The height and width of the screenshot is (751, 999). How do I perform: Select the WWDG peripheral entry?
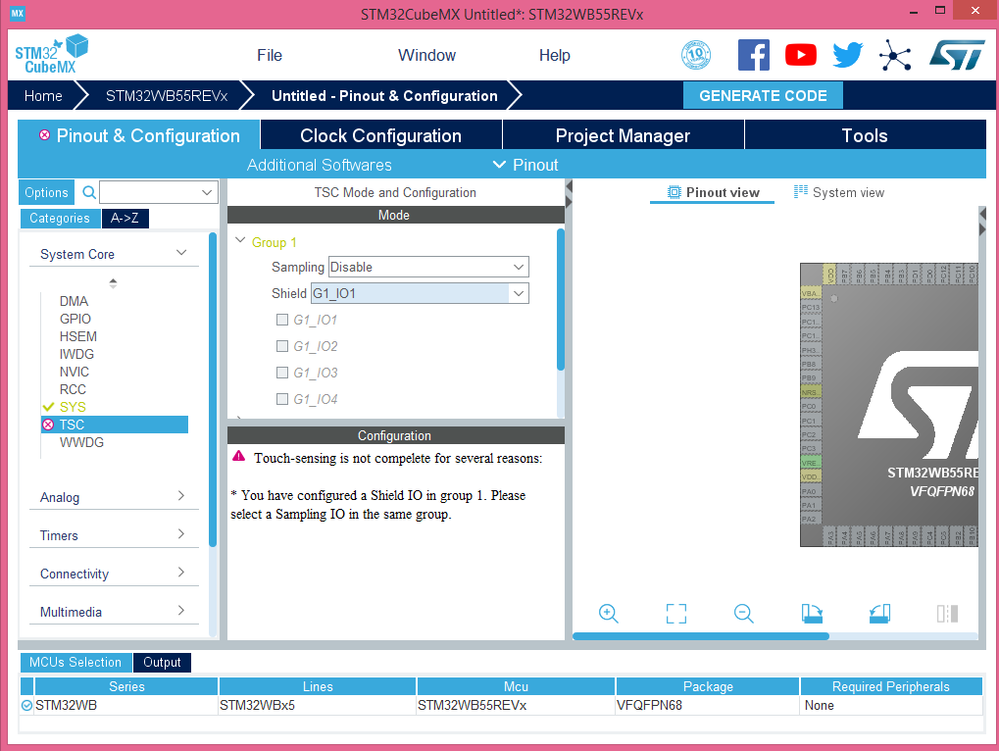click(x=82, y=442)
